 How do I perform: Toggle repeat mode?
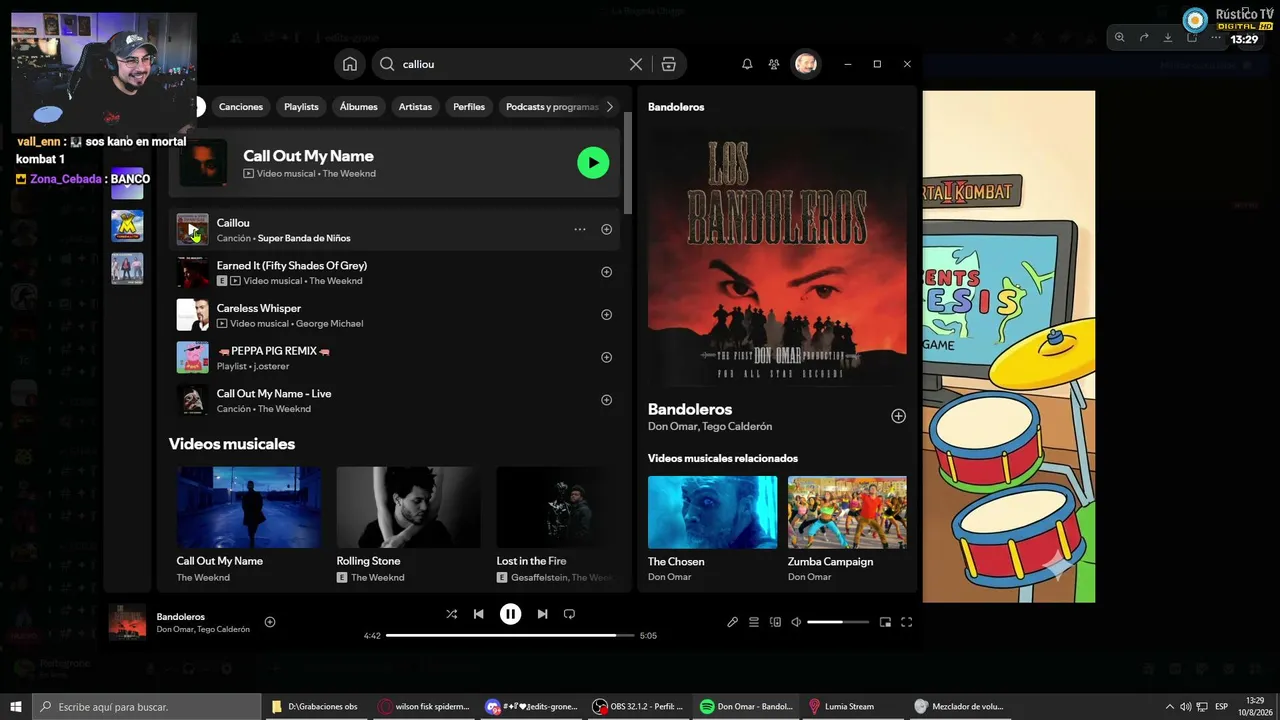(569, 614)
